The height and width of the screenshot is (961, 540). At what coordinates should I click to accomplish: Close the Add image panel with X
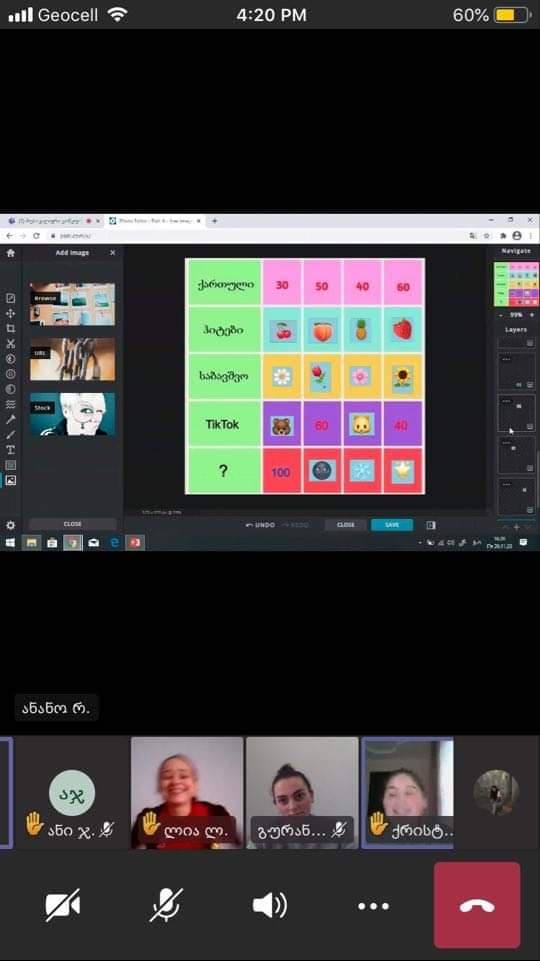pos(113,253)
